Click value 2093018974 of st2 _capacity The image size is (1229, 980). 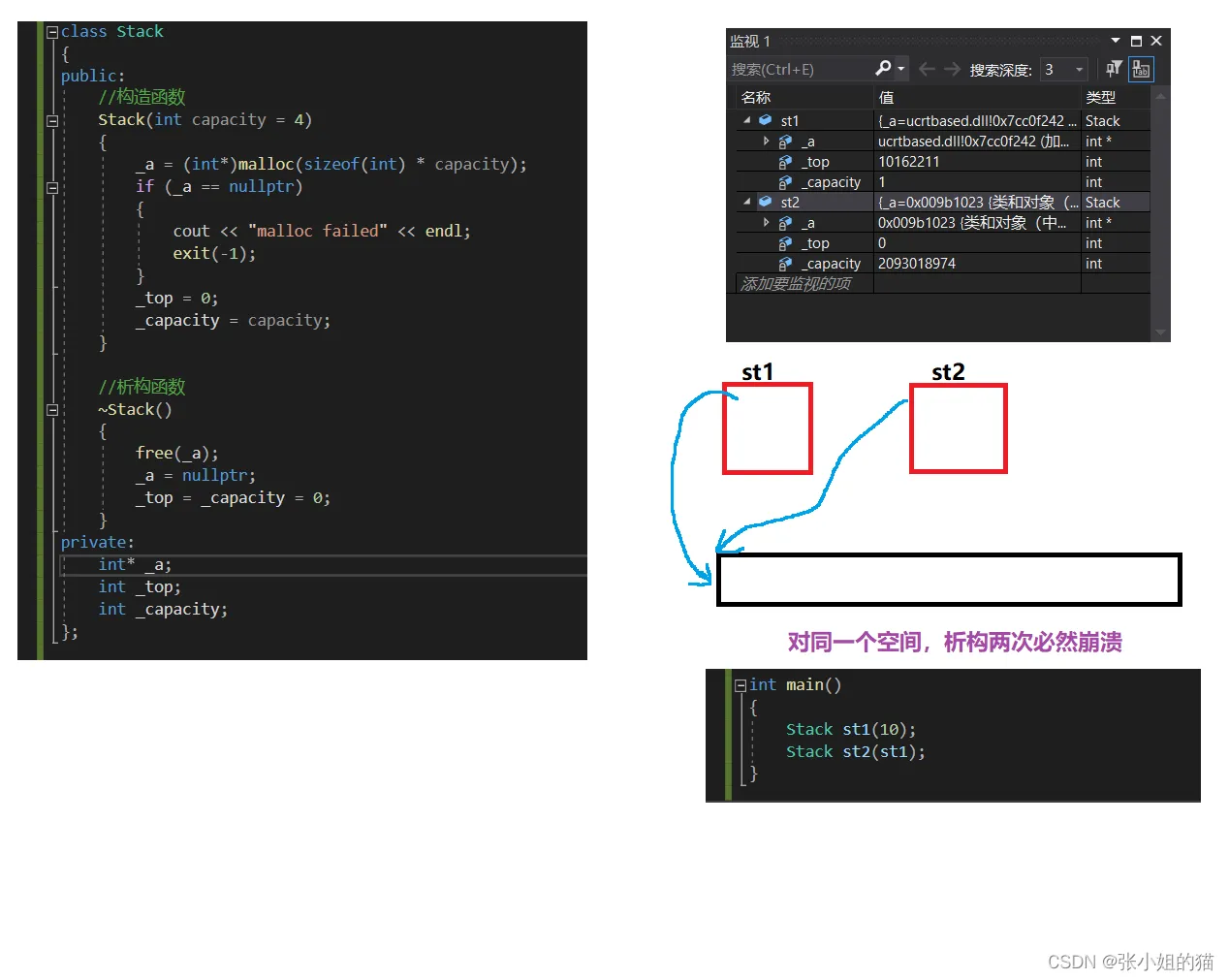click(x=917, y=264)
